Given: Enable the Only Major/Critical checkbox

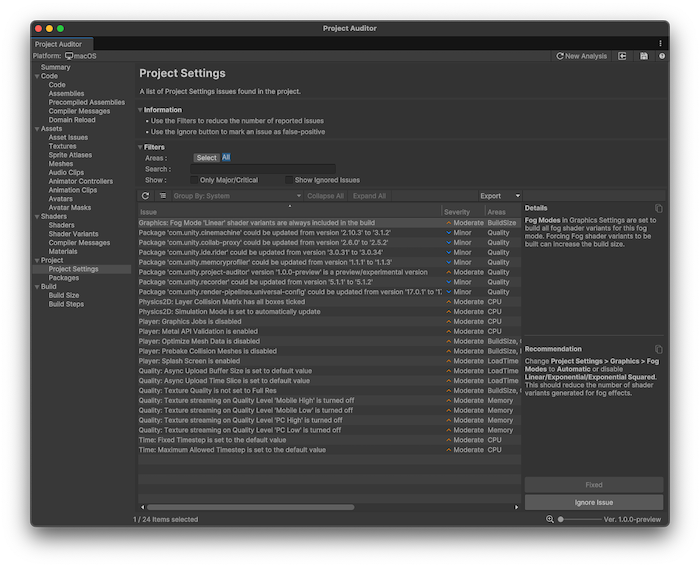Looking at the screenshot, I should click(195, 180).
